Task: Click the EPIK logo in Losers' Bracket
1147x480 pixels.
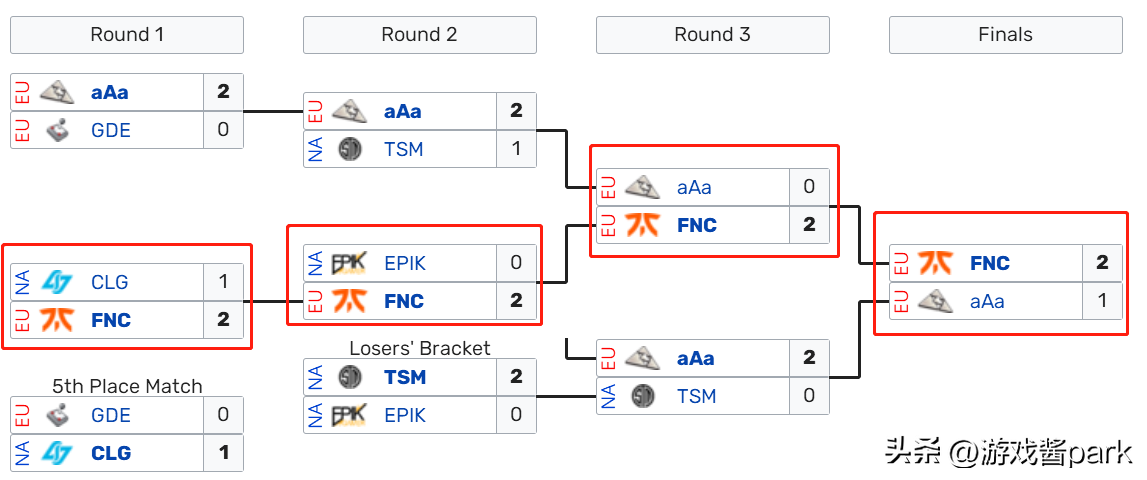Action: coord(350,415)
